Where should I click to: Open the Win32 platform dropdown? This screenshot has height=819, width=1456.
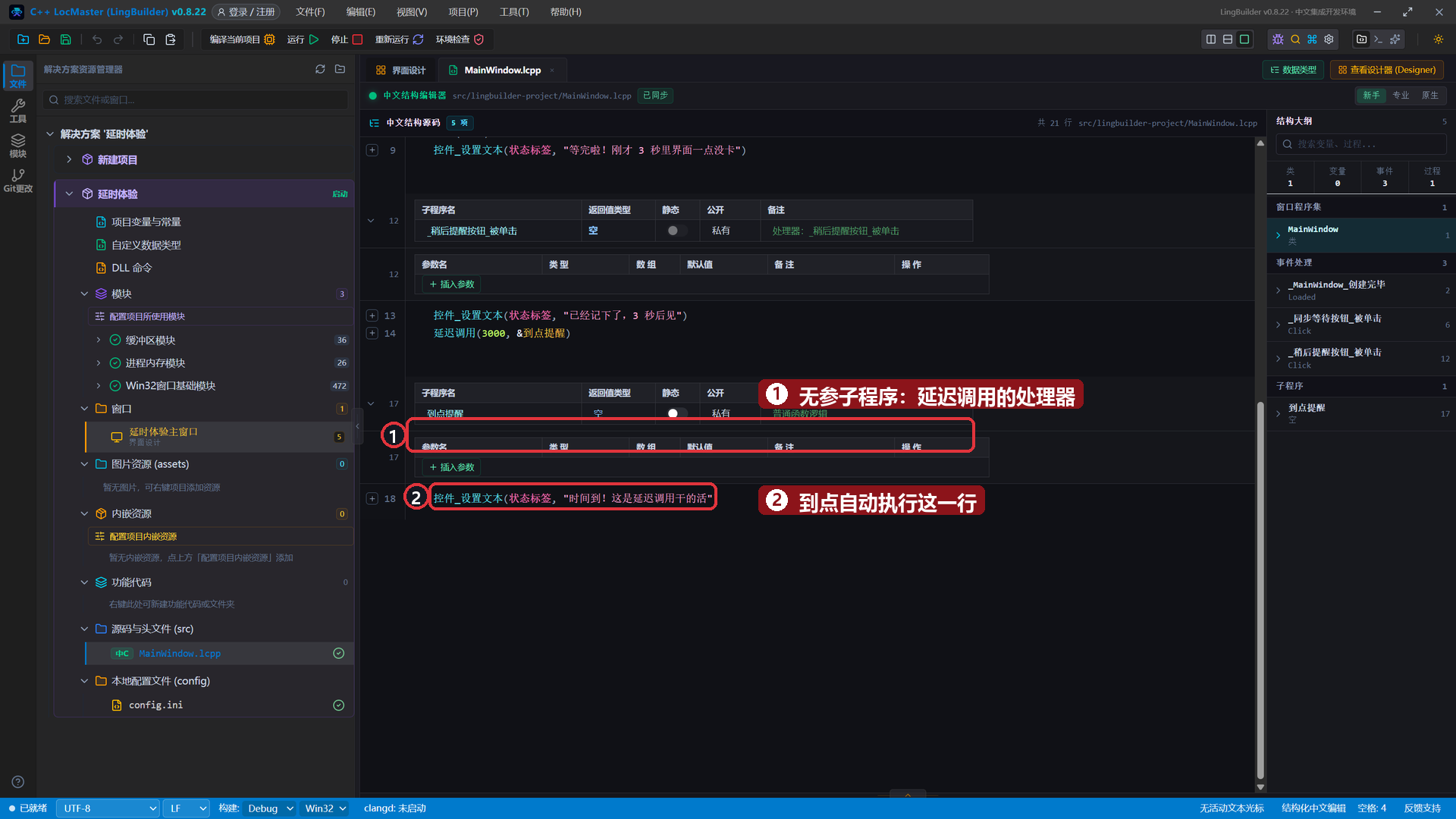tap(325, 808)
